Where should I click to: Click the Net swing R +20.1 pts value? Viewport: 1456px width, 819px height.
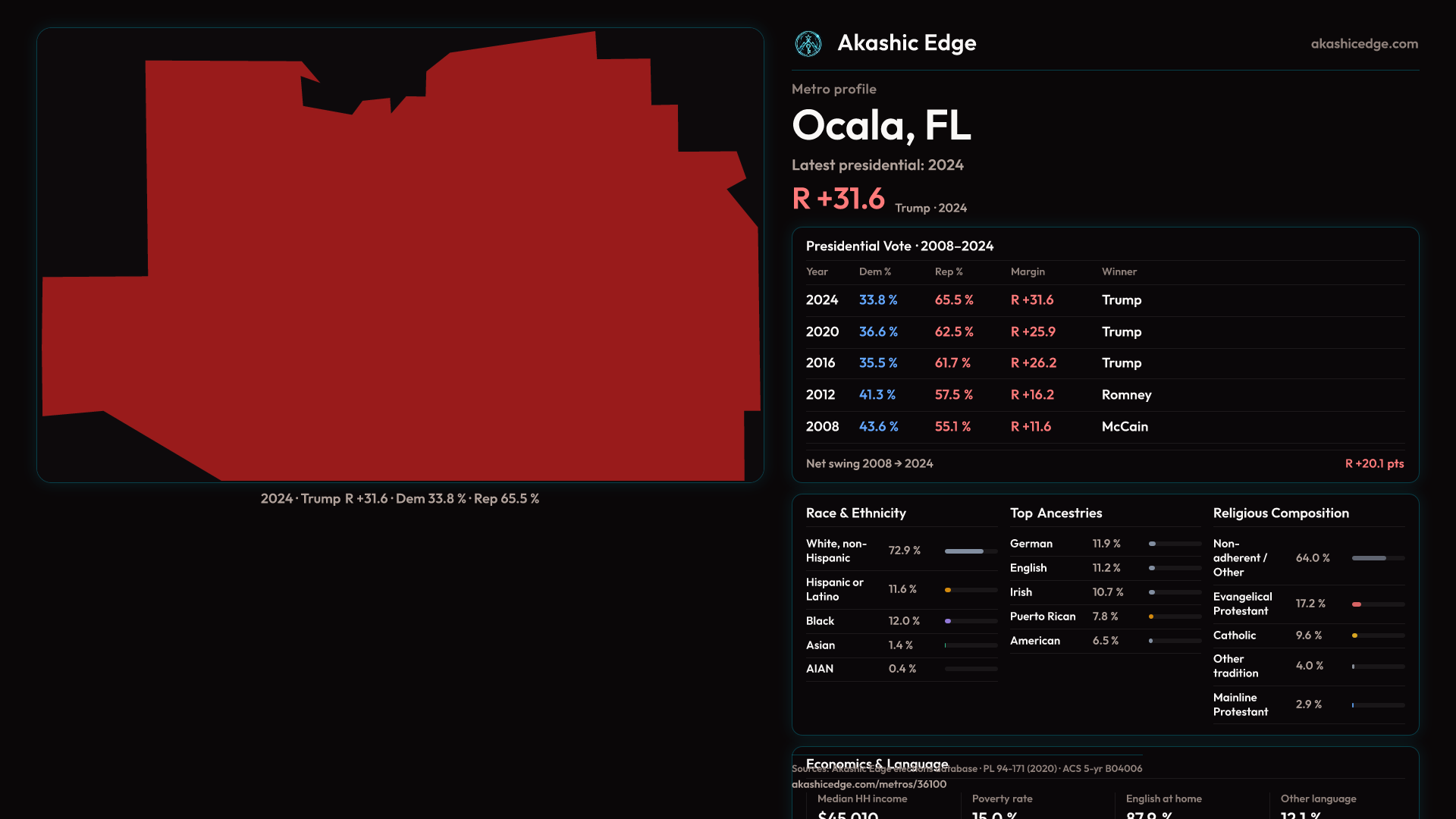(1373, 463)
